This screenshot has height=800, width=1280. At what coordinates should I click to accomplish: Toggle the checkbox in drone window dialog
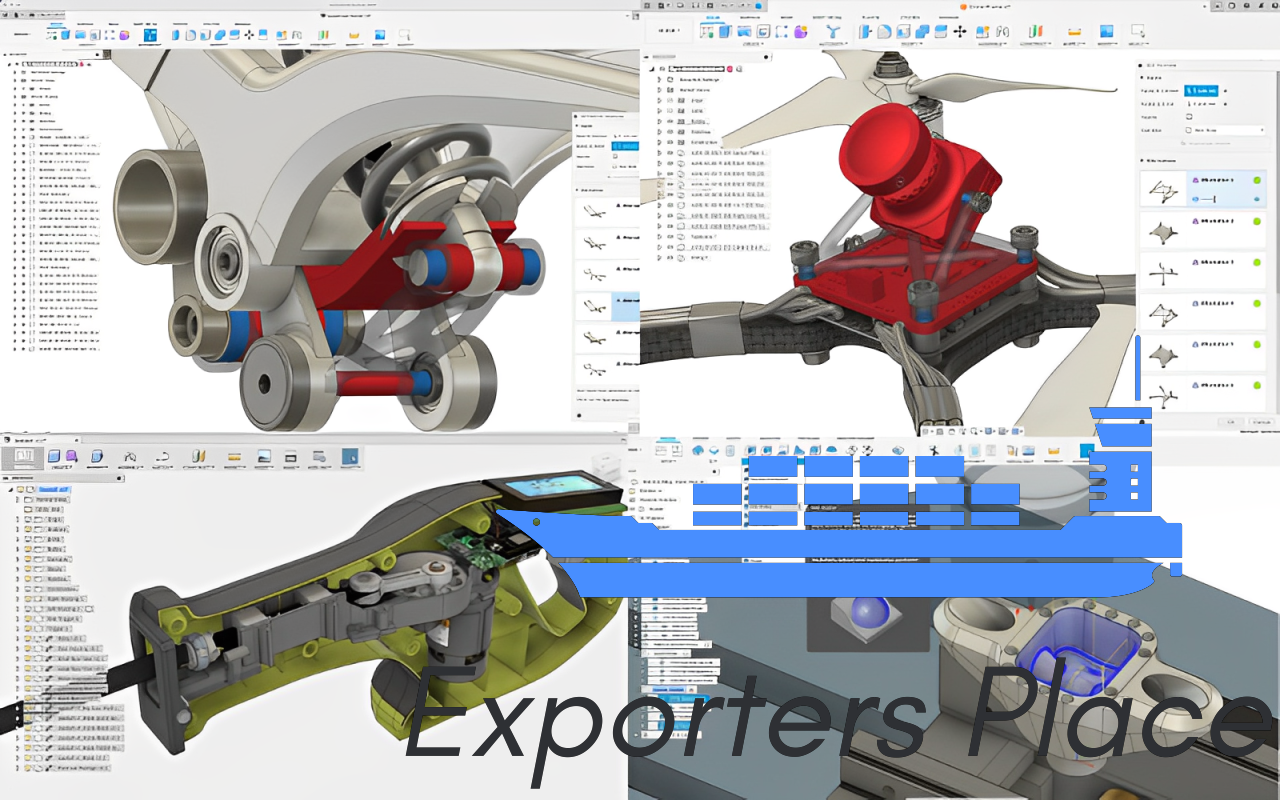click(1189, 117)
